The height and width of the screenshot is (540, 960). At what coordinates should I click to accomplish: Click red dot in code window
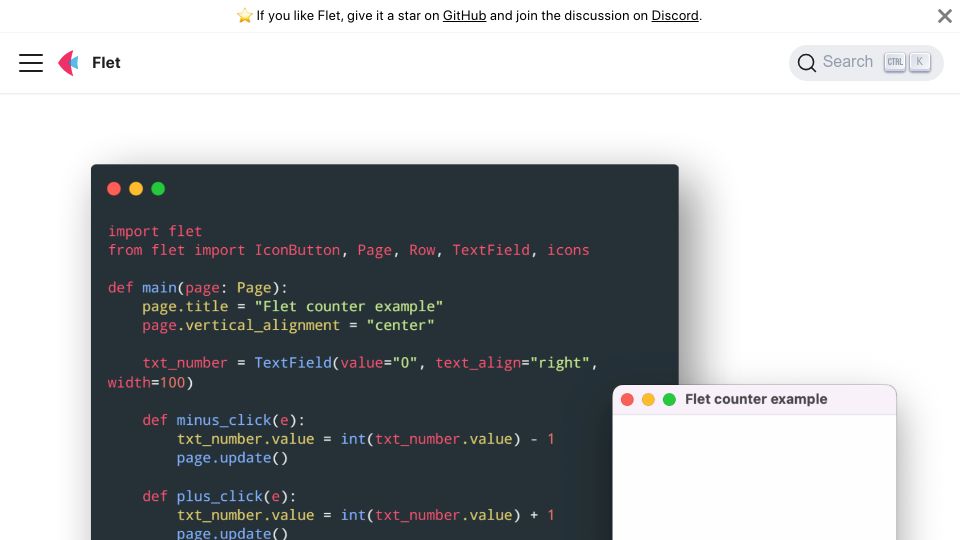point(114,189)
